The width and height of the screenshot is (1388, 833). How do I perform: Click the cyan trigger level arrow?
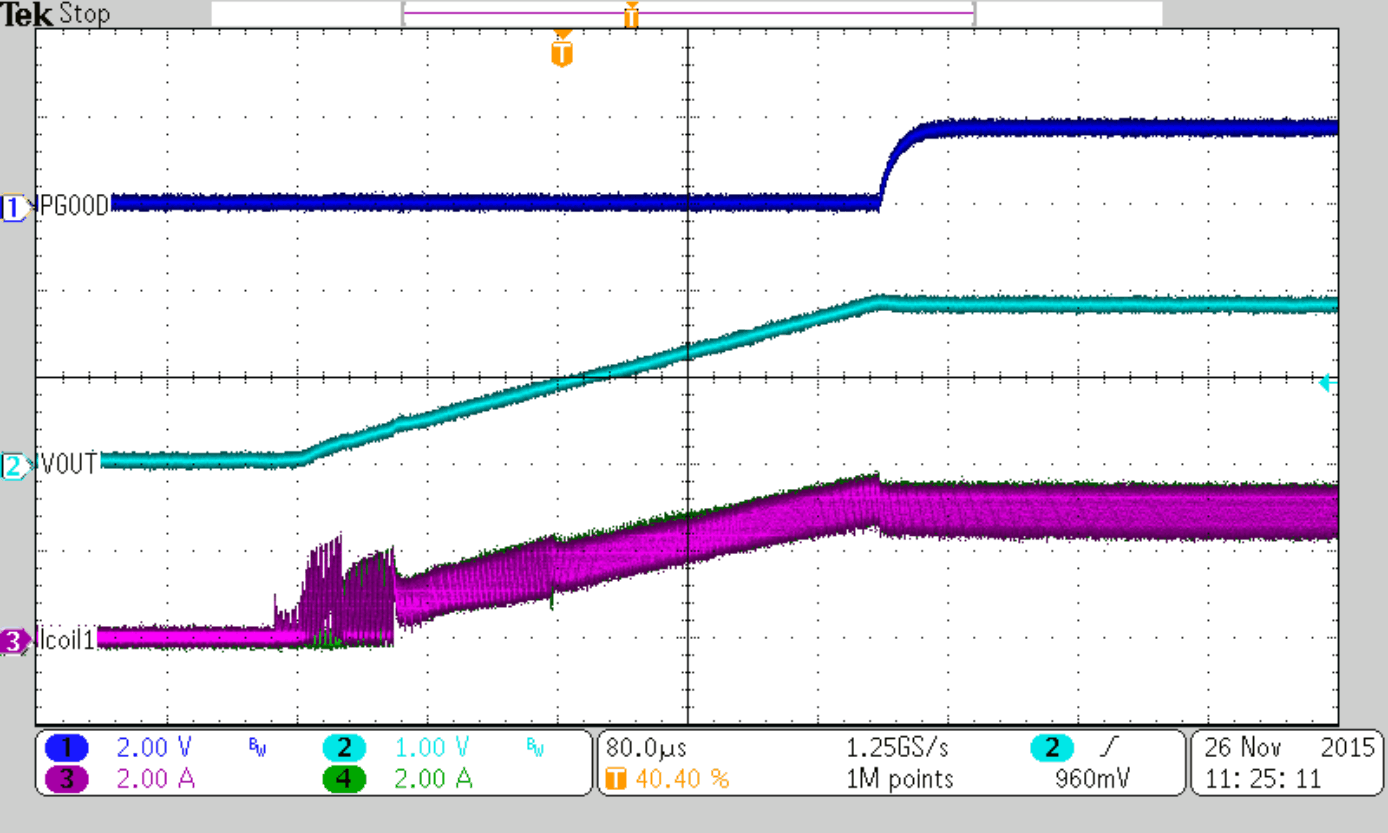click(x=1329, y=383)
